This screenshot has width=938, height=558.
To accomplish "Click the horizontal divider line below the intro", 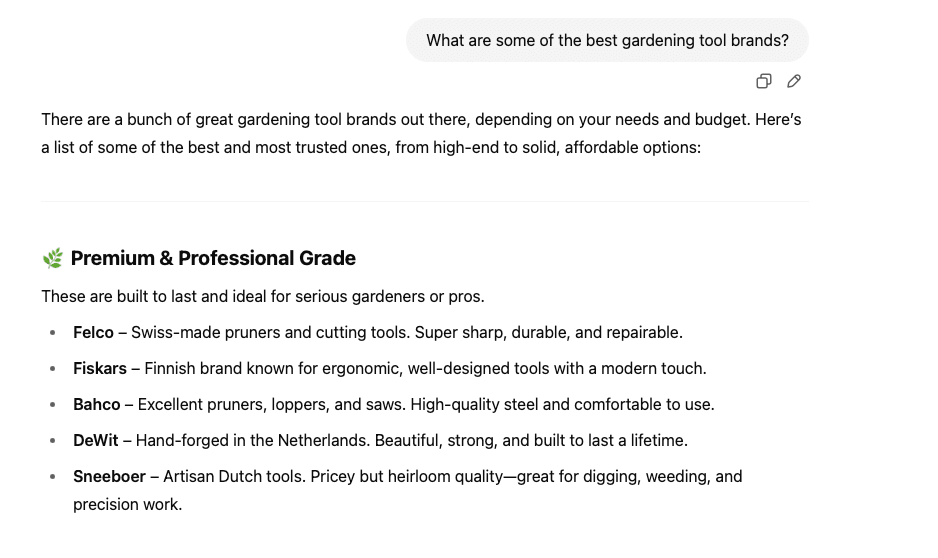I will pos(424,202).
